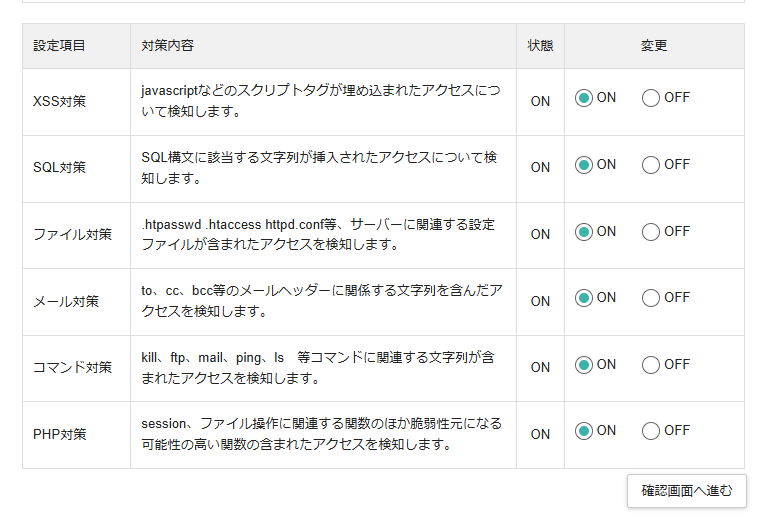Click the 変更 column header
The width and height of the screenshot is (767, 519).
point(654,45)
